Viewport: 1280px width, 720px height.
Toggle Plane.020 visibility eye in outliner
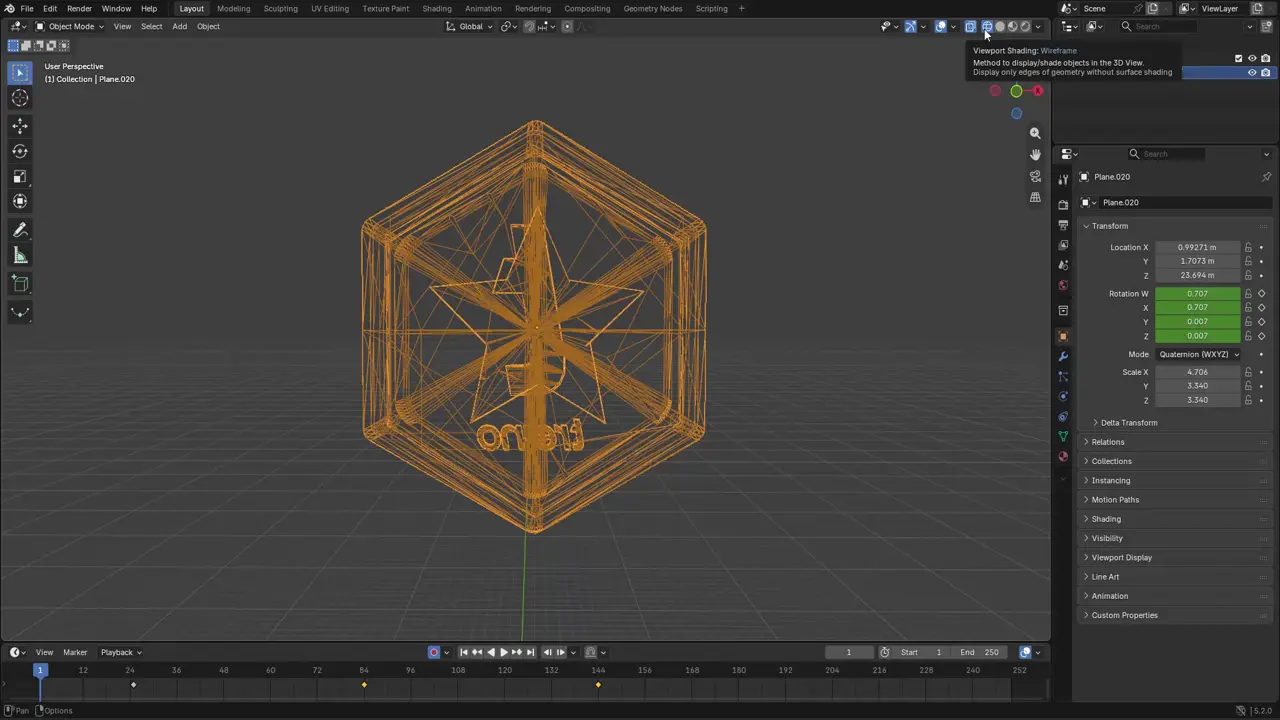click(1251, 72)
